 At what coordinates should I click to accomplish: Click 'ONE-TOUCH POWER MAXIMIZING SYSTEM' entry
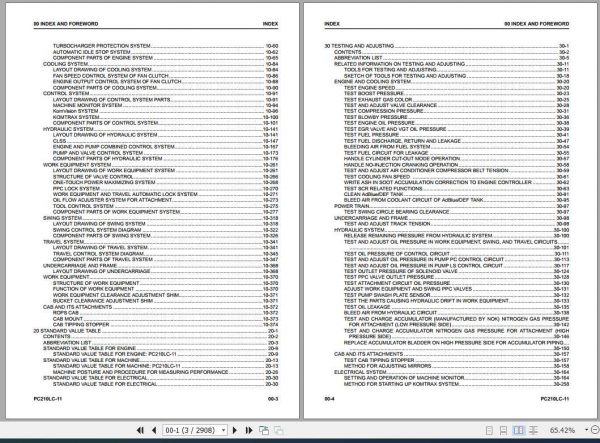pyautogui.click(x=104, y=182)
